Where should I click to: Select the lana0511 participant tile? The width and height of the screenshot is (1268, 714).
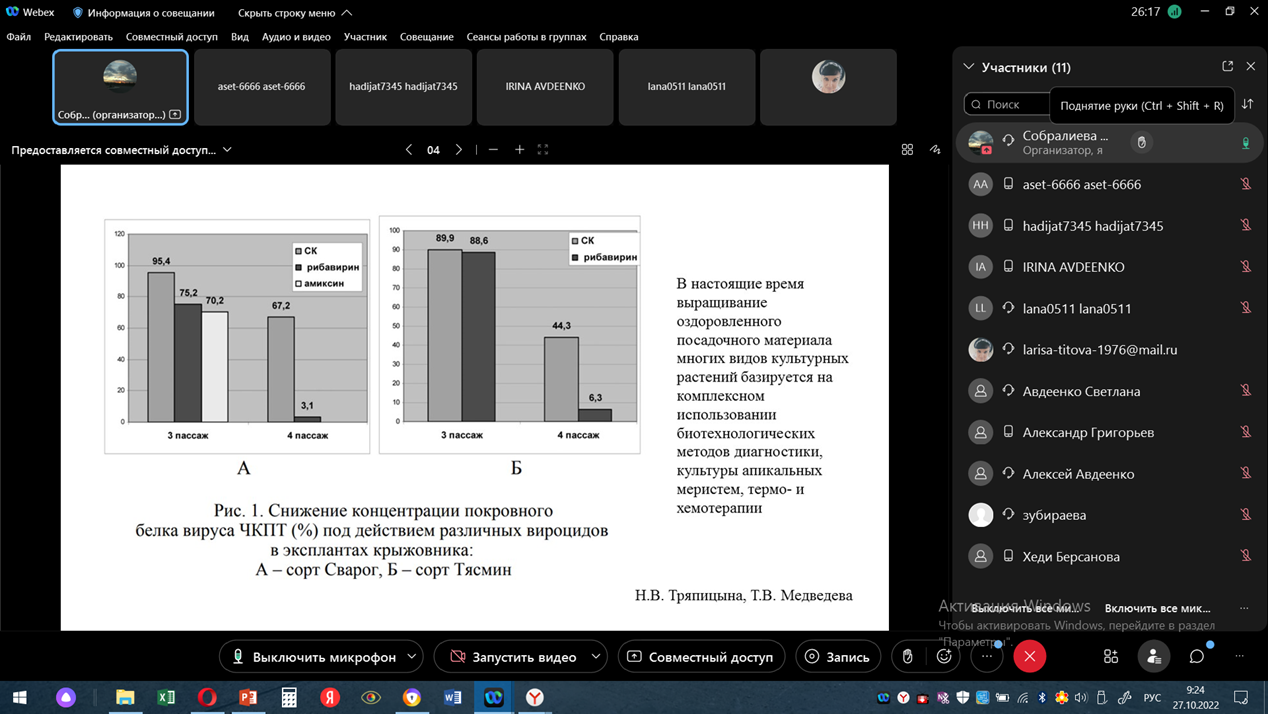click(x=687, y=88)
